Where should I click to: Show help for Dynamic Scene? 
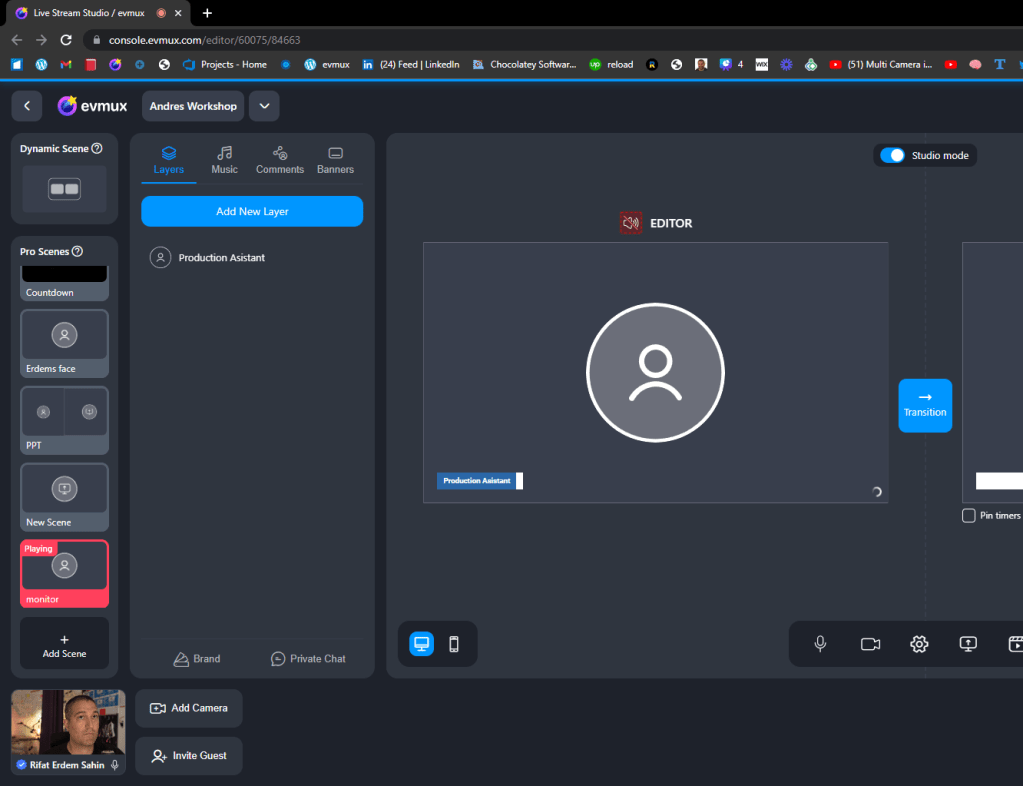[97, 149]
